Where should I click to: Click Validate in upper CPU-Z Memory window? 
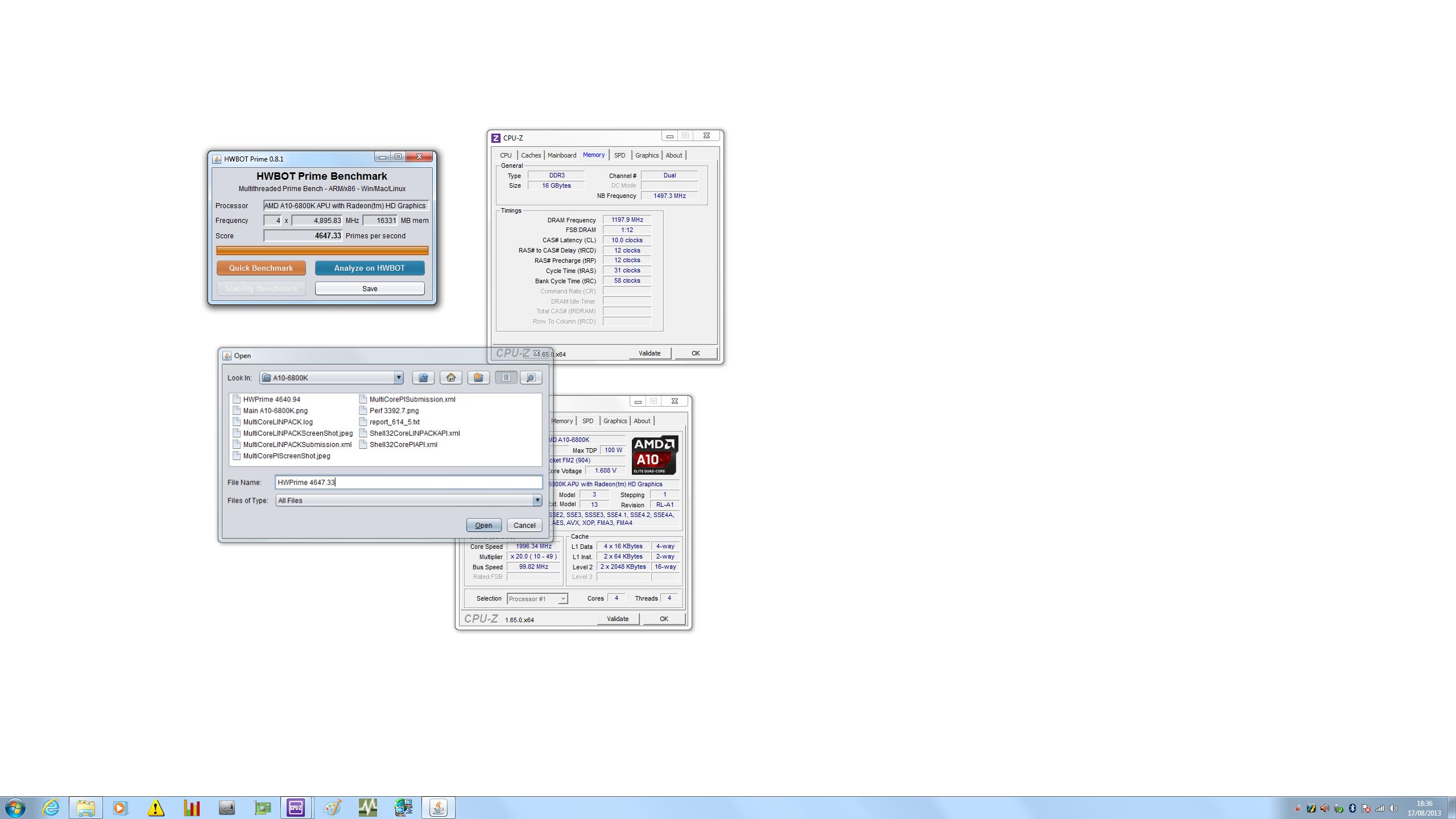[x=650, y=353]
